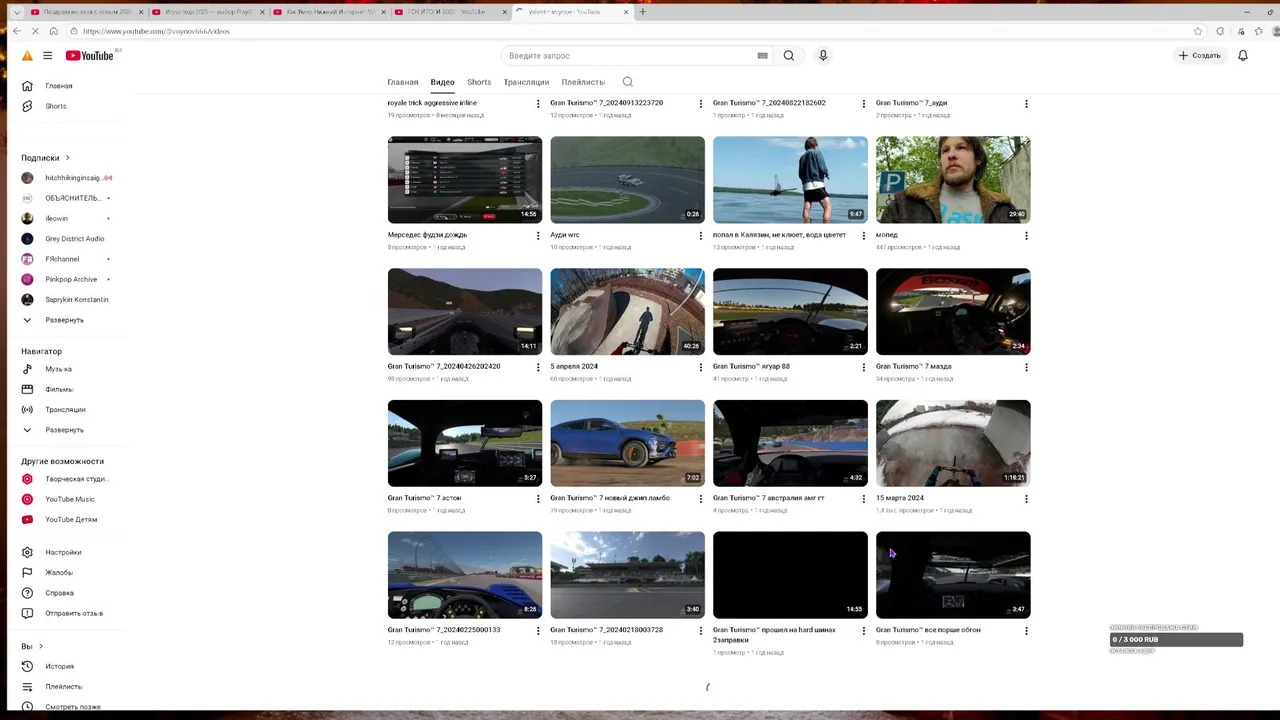Play the мопед video thumbnail

click(953, 180)
